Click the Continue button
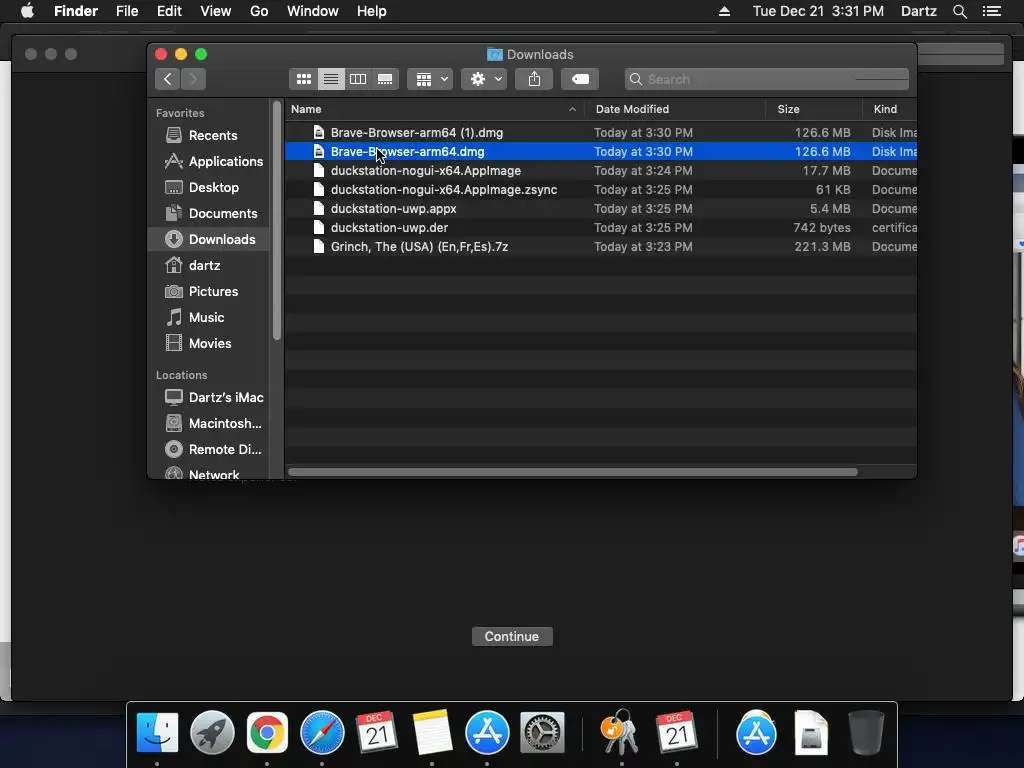This screenshot has width=1024, height=768. click(x=512, y=636)
